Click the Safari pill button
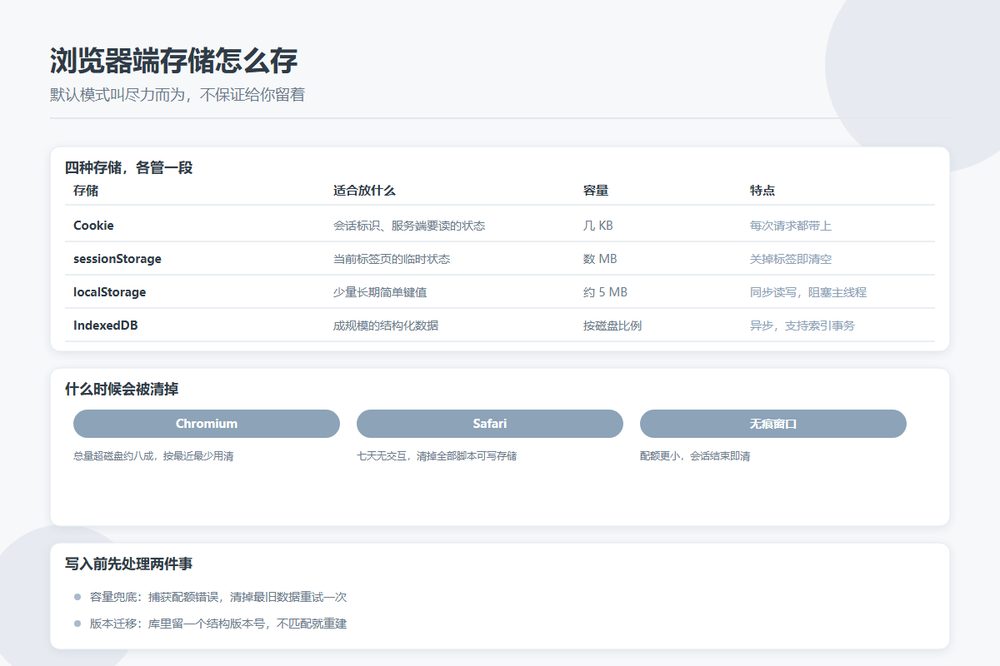Screen dimensions: 1000x666 click(x=490, y=424)
